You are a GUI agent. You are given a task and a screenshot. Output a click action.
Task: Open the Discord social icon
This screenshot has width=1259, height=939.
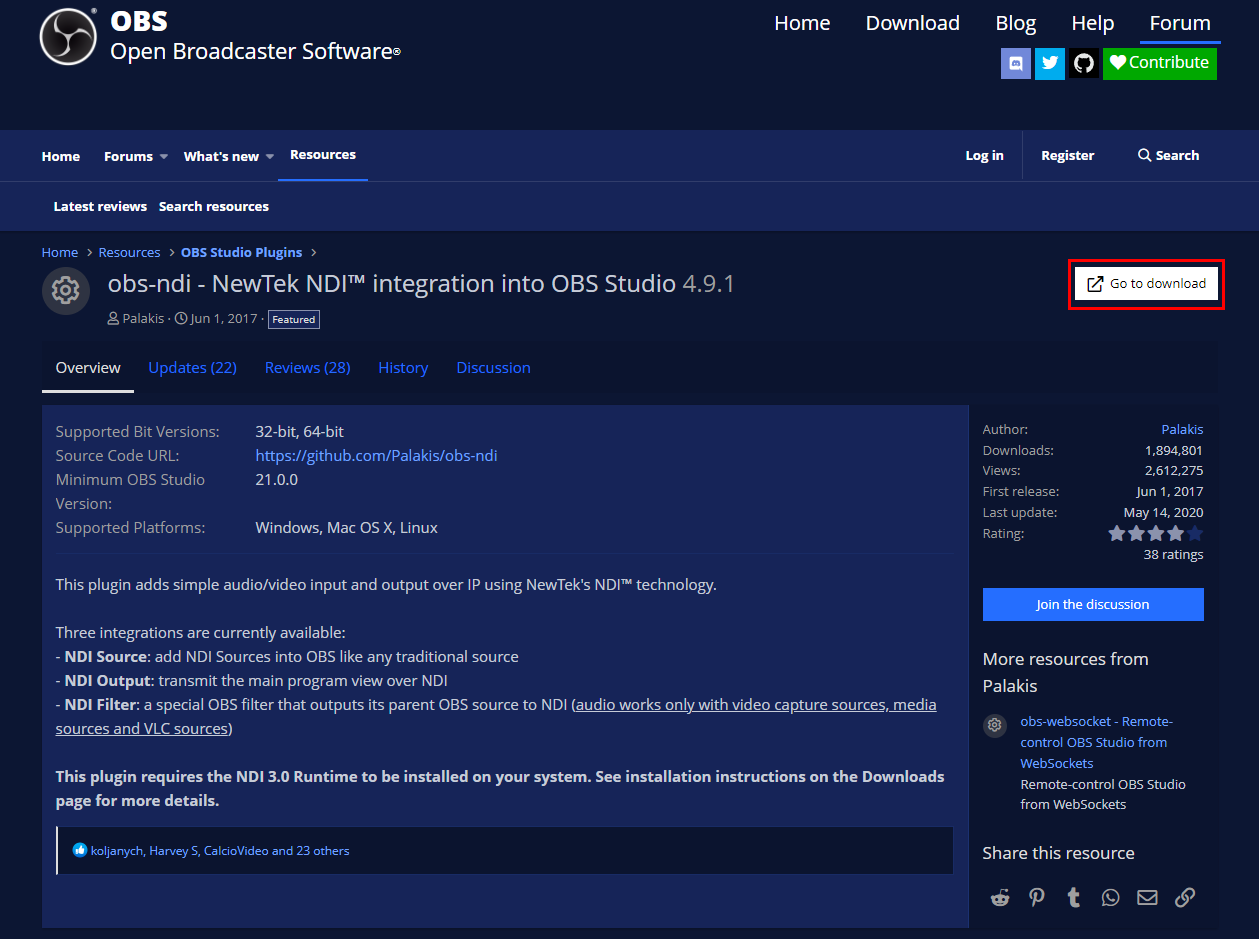tap(1016, 63)
